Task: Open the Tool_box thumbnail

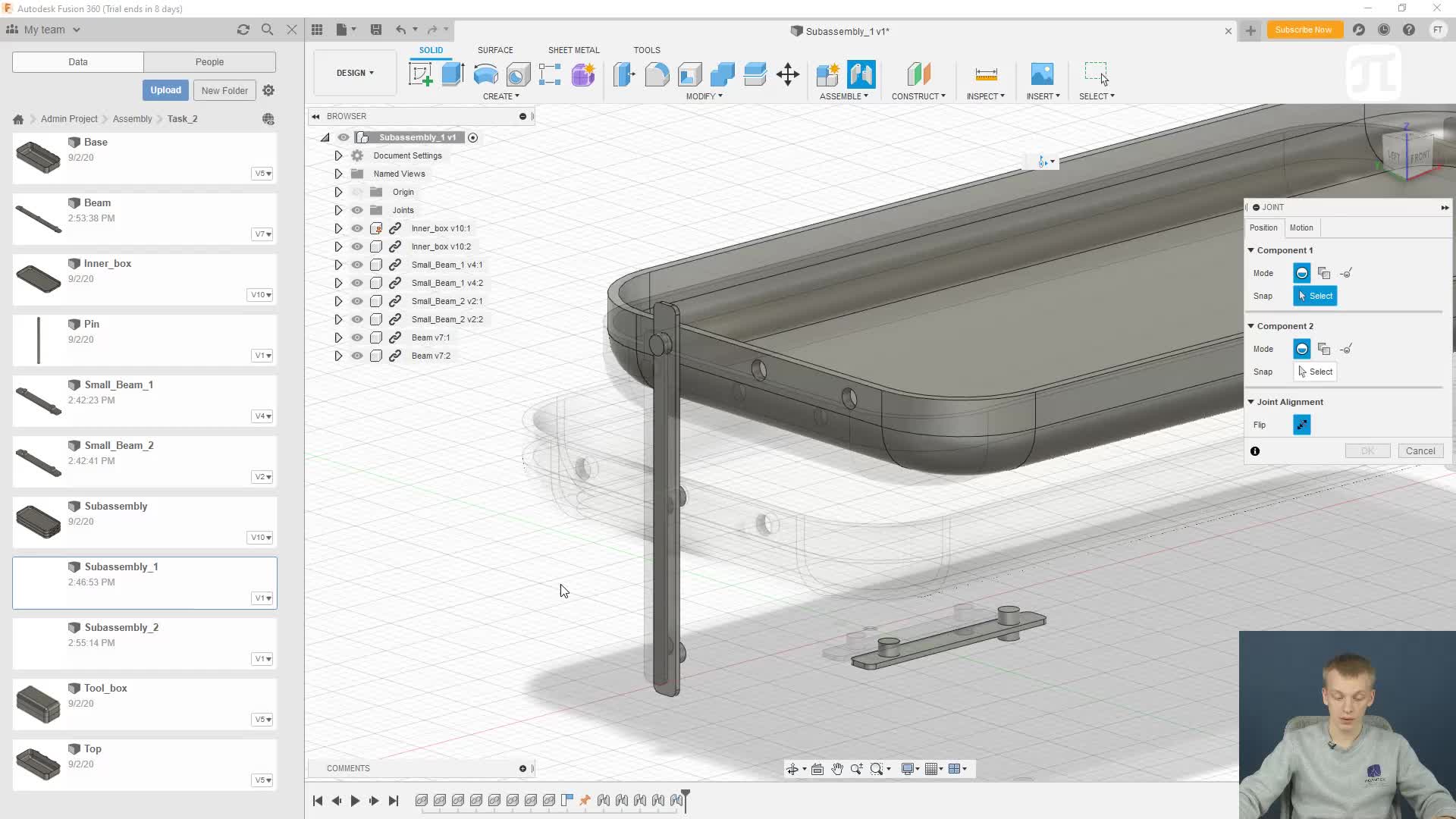Action: [38, 704]
